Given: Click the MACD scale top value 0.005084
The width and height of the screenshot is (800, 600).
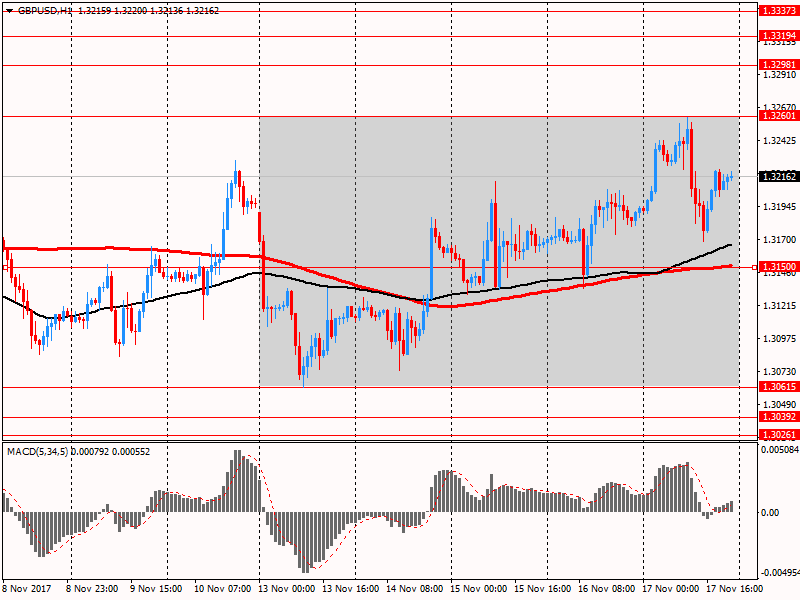Looking at the screenshot, I should 780,450.
